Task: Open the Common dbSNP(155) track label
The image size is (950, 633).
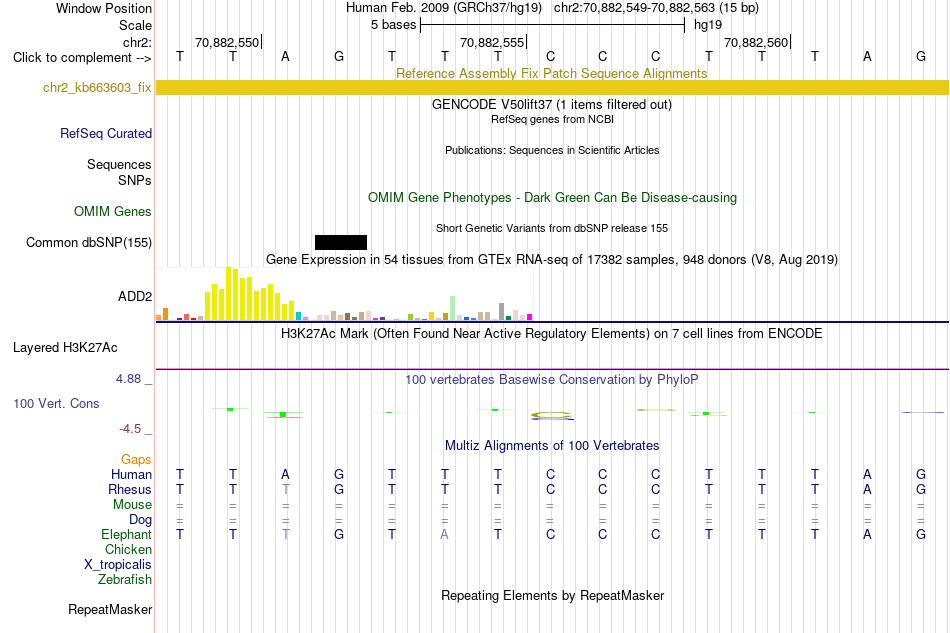Action: 89,242
